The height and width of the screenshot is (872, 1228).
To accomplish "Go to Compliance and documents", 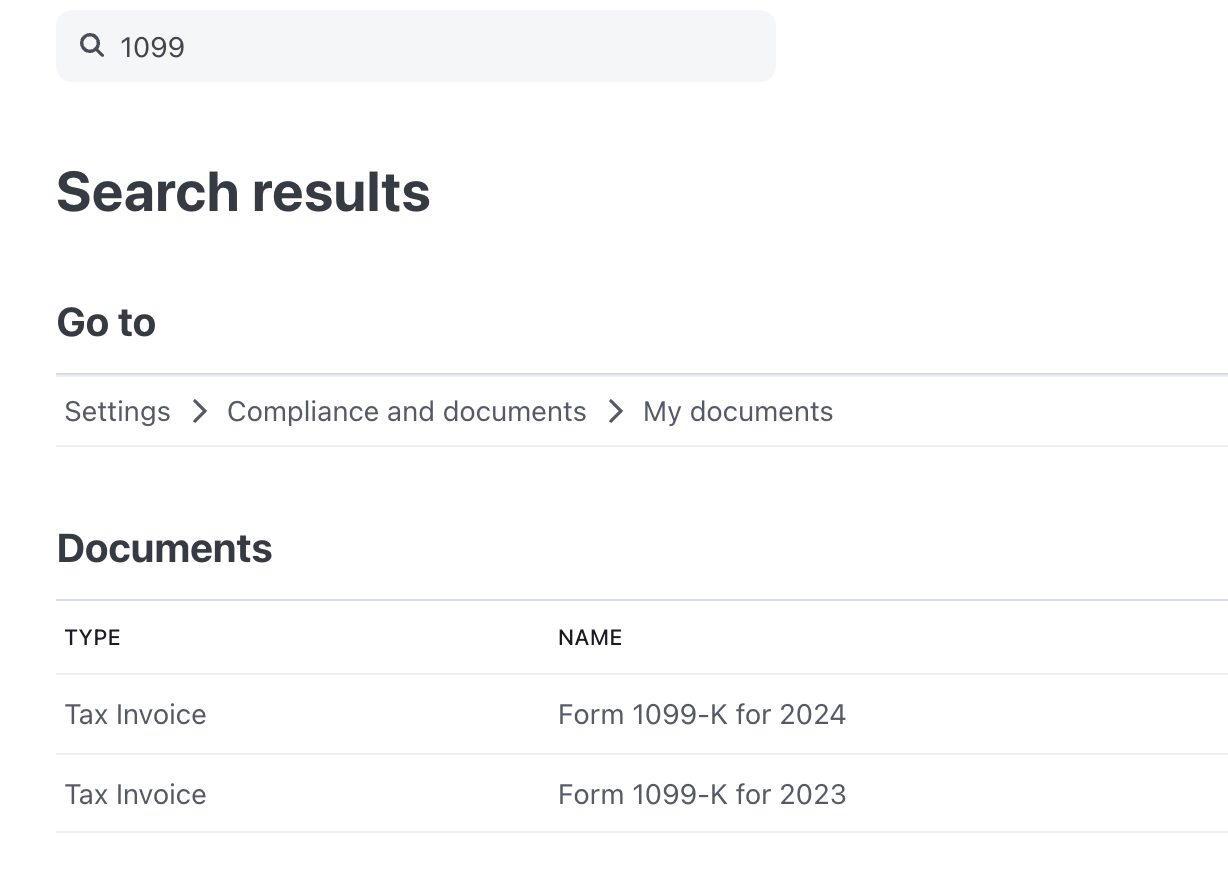I will point(406,411).
